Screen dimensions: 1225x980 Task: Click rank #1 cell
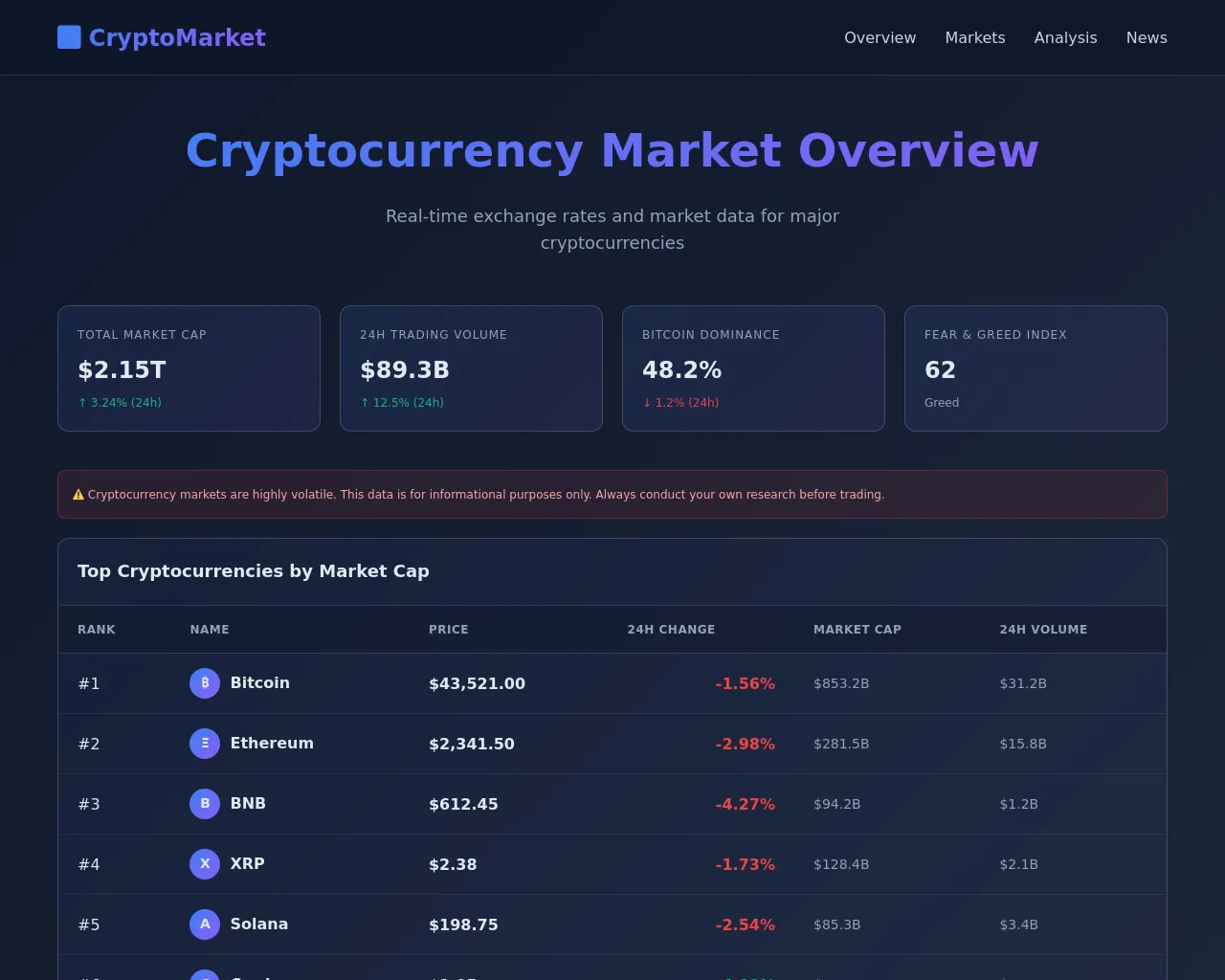tap(89, 683)
